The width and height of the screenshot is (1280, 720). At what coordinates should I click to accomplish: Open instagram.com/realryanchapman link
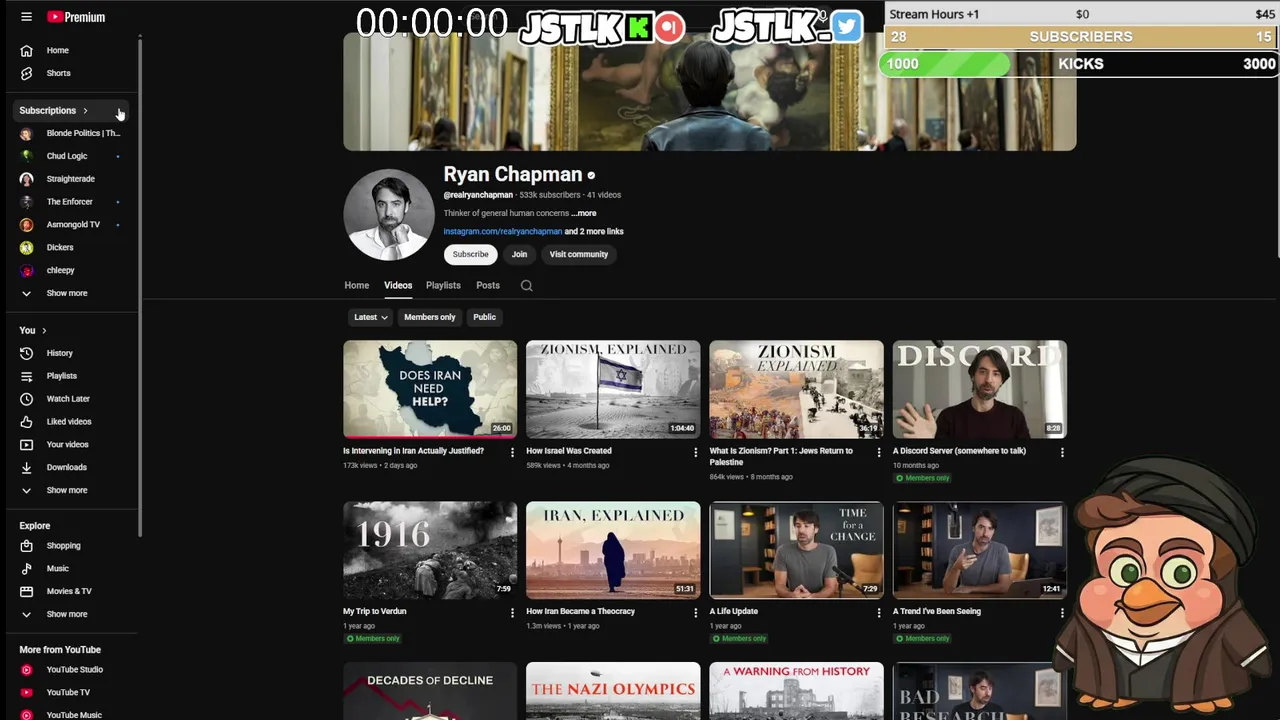[x=503, y=232]
